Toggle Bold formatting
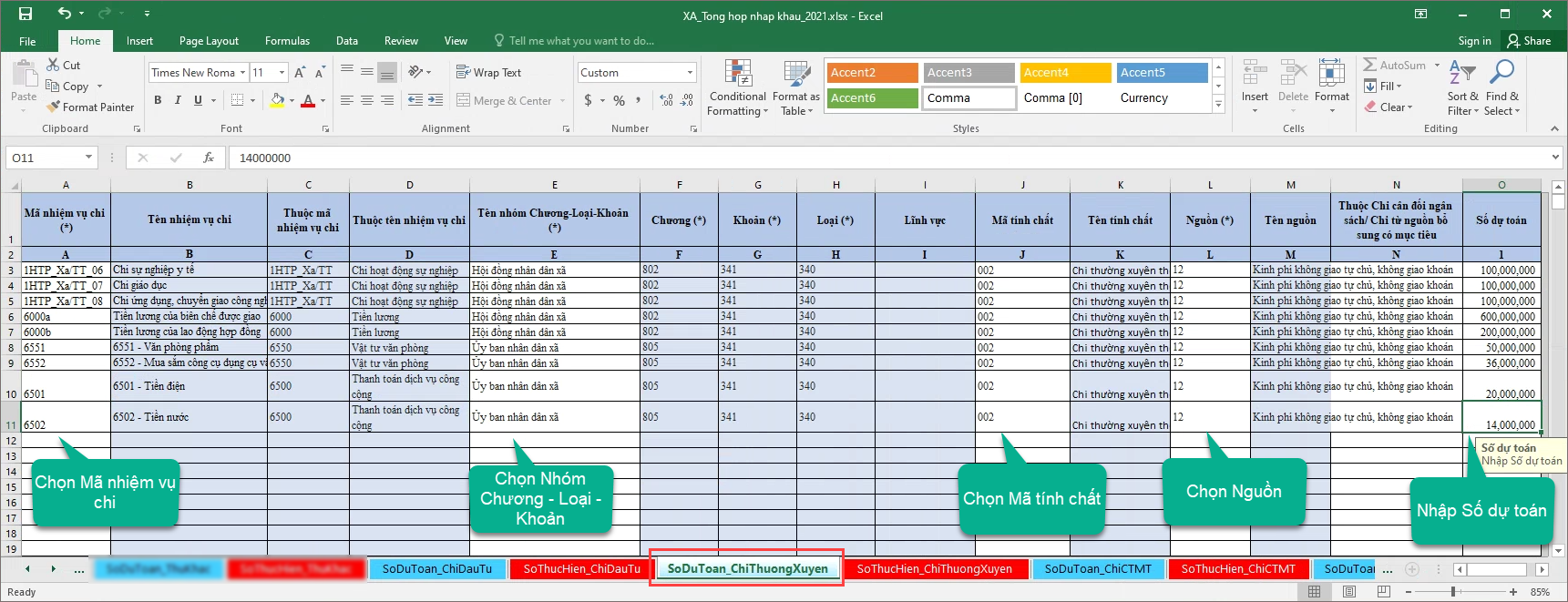The image size is (1568, 602). click(158, 100)
